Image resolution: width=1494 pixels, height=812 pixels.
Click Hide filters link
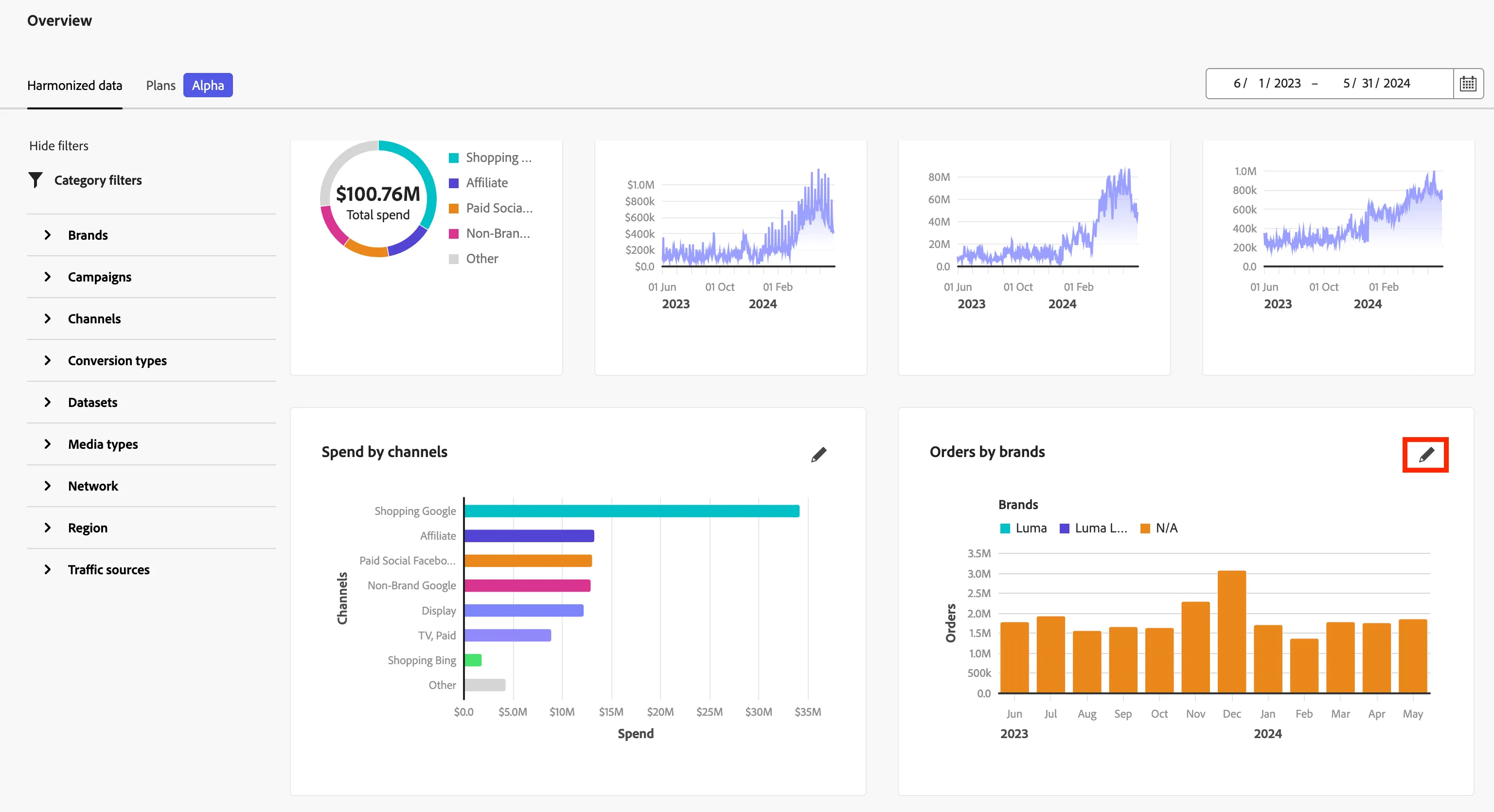tap(58, 145)
